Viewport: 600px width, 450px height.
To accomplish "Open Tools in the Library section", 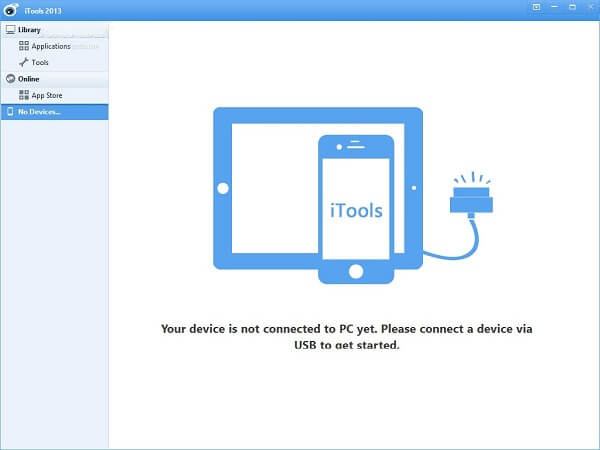I will (x=55, y=62).
